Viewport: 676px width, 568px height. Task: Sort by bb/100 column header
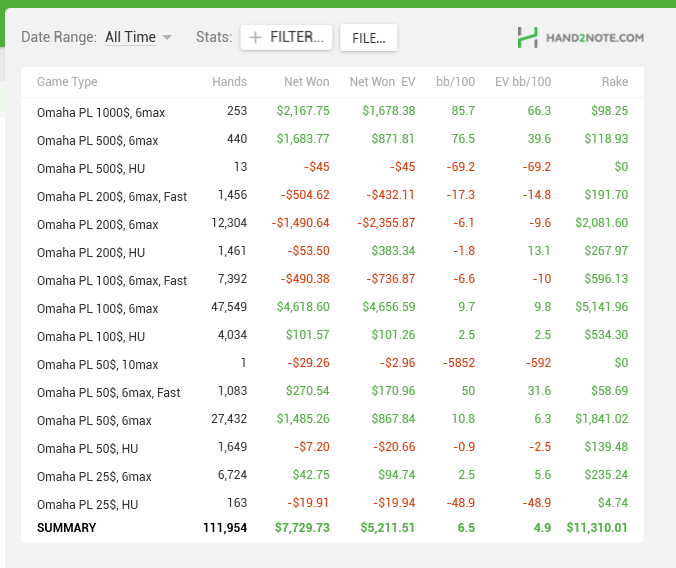coord(455,82)
